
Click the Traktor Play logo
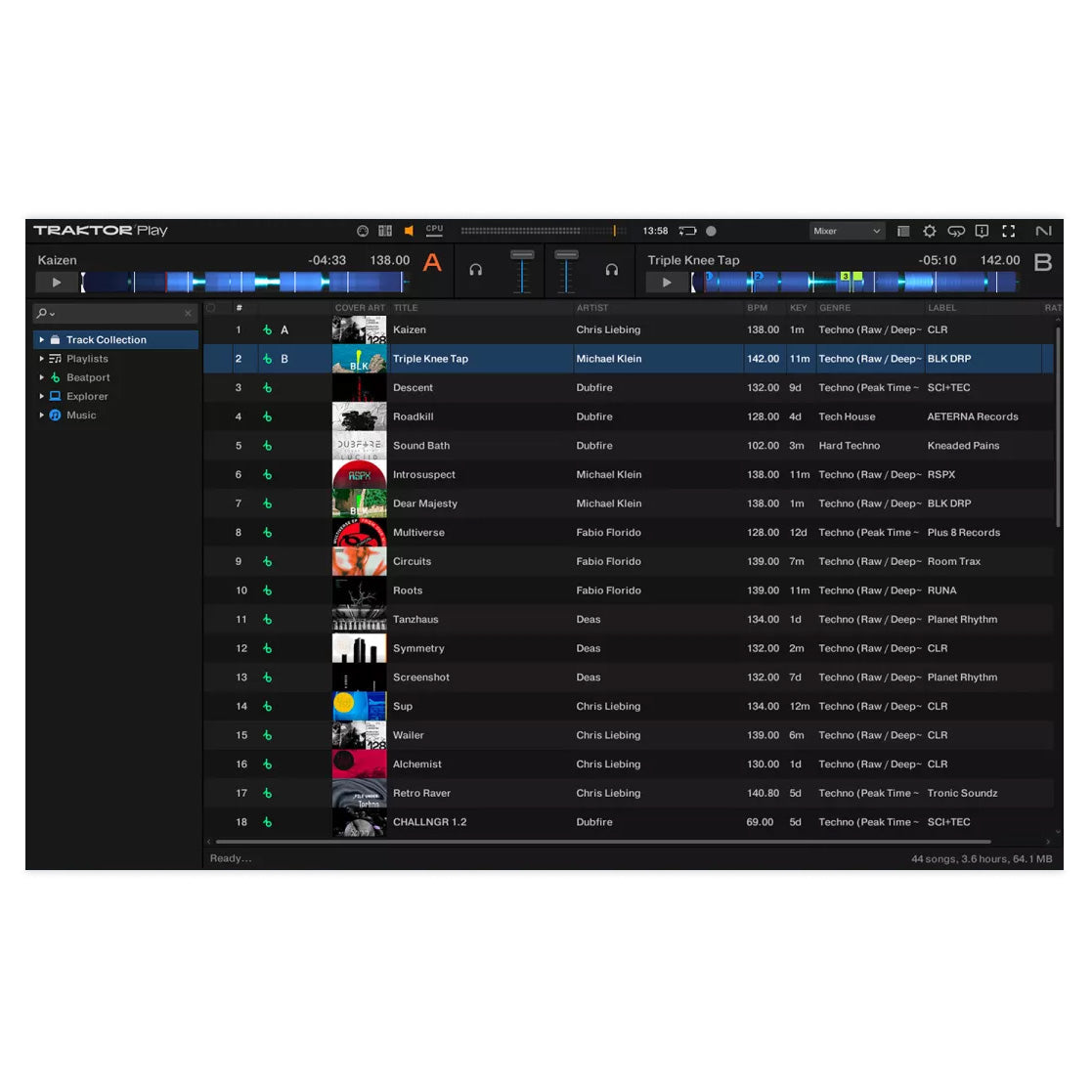[x=101, y=231]
